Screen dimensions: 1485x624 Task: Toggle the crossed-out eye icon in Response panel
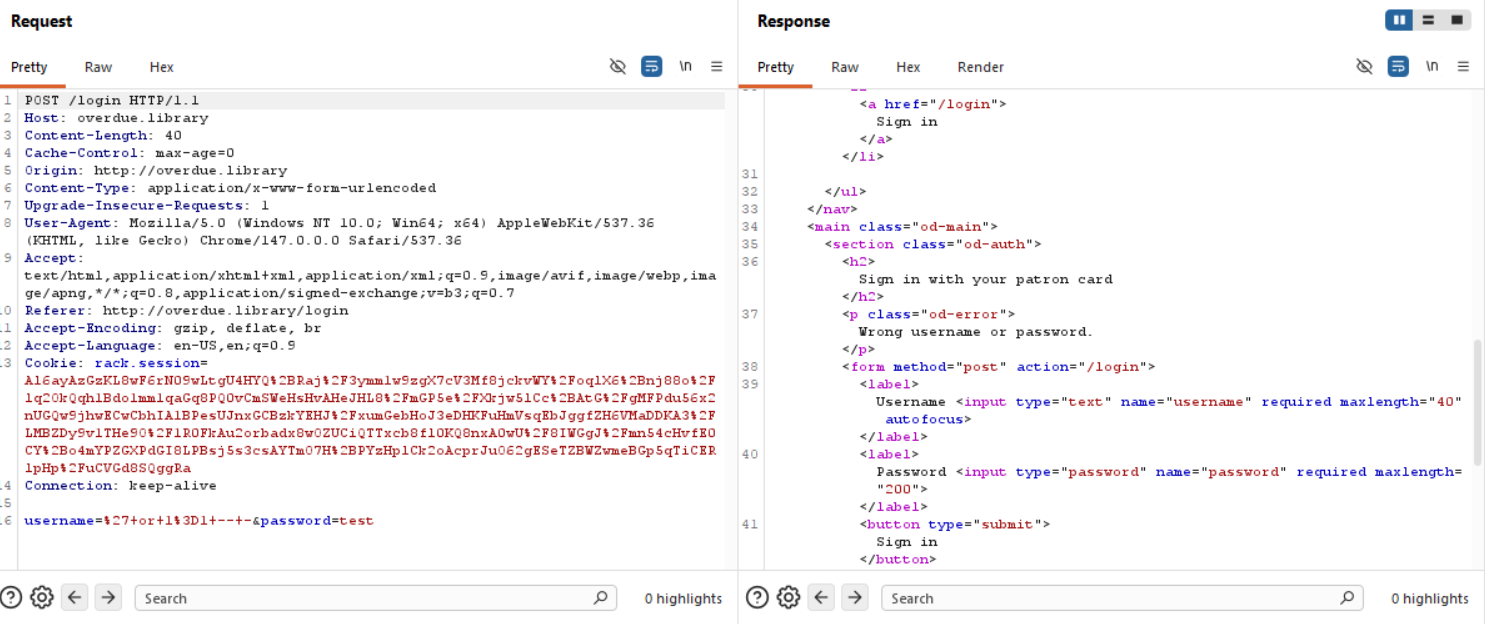[x=1364, y=67]
